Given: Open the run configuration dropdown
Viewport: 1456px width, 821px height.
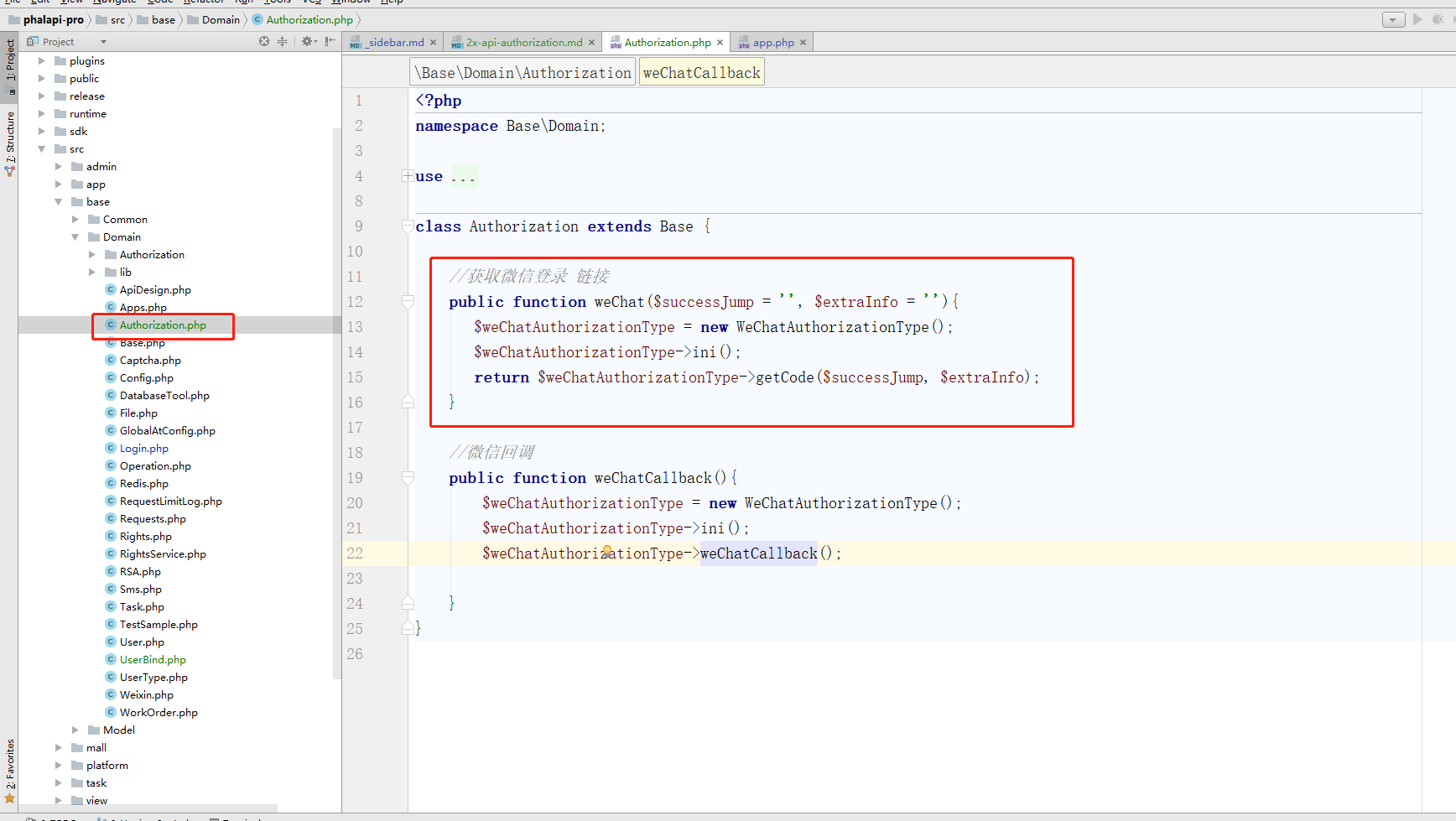Looking at the screenshot, I should point(1393,19).
